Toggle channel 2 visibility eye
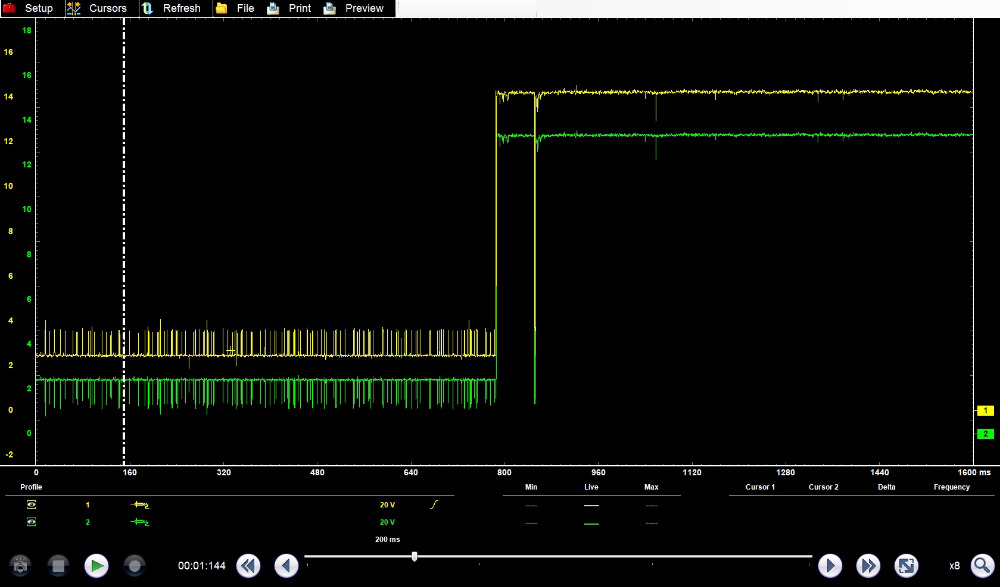This screenshot has width=1000, height=587. pyautogui.click(x=31, y=522)
